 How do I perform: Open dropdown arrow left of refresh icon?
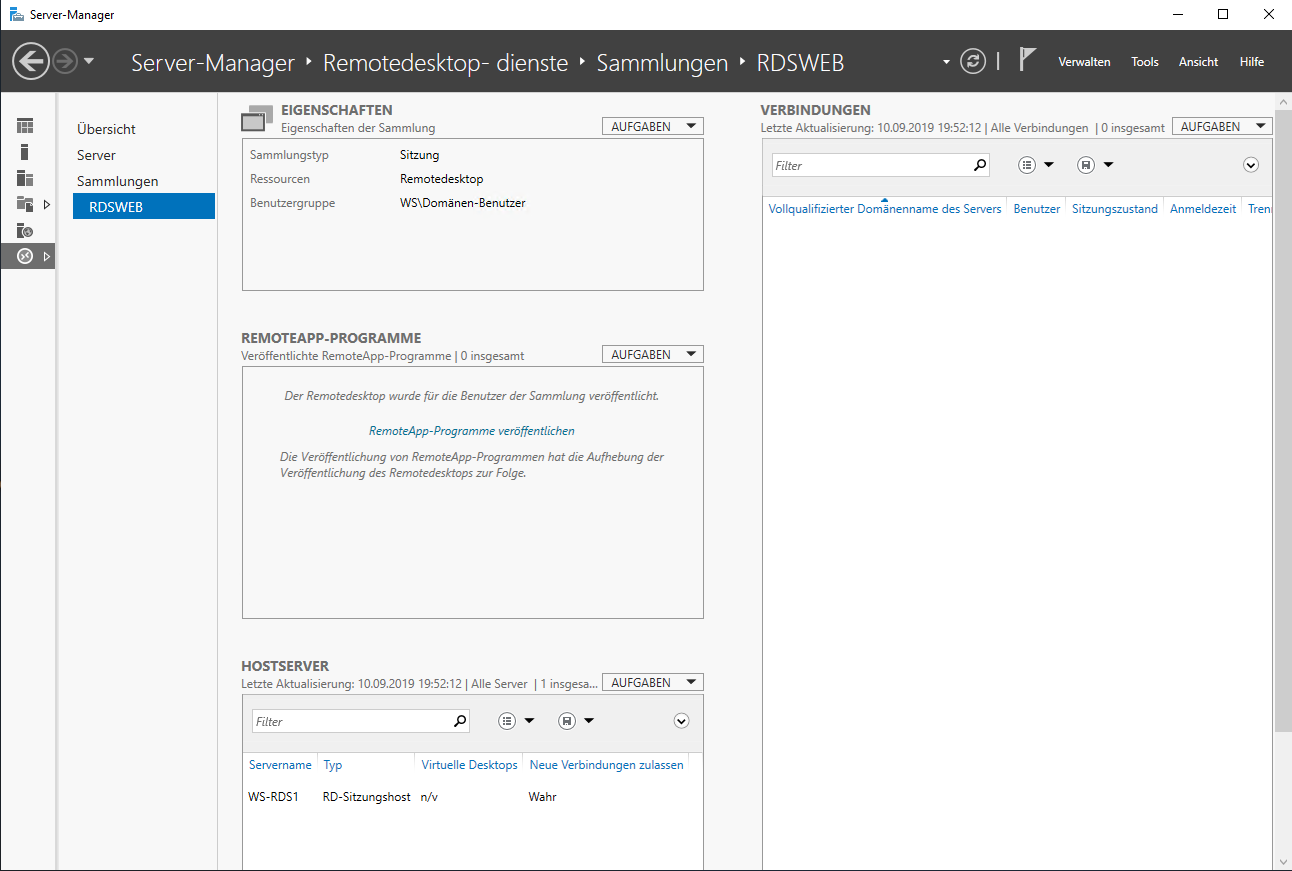click(946, 62)
